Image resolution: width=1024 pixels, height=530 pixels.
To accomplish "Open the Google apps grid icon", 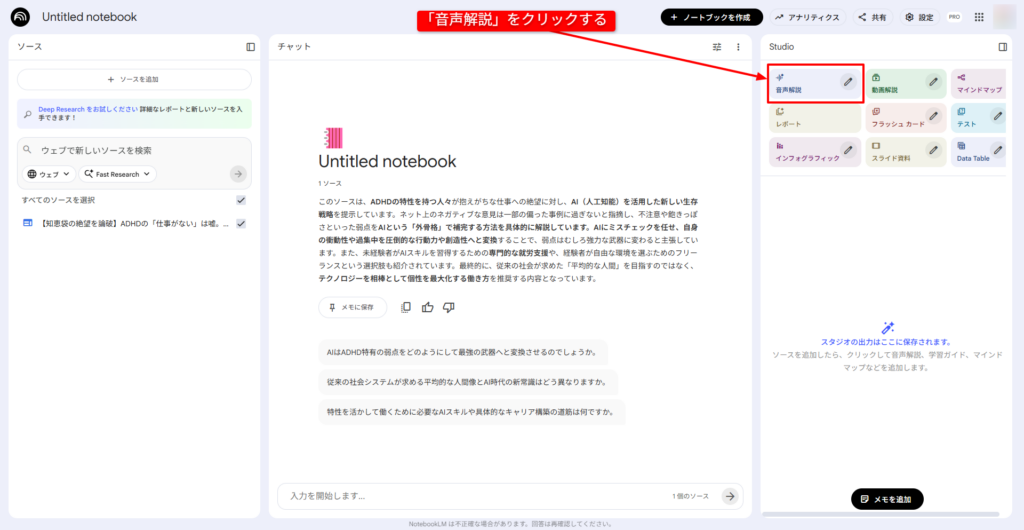I will (979, 17).
